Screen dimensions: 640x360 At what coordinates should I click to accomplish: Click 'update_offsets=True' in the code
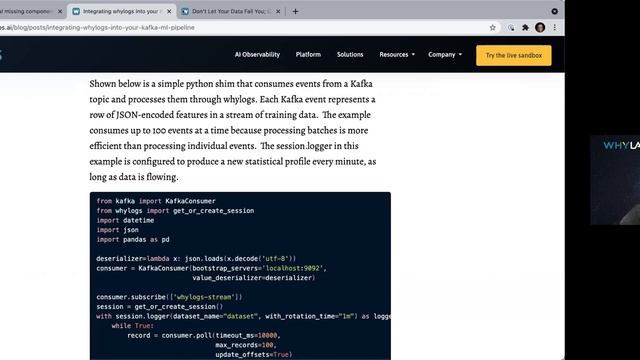click(x=253, y=354)
